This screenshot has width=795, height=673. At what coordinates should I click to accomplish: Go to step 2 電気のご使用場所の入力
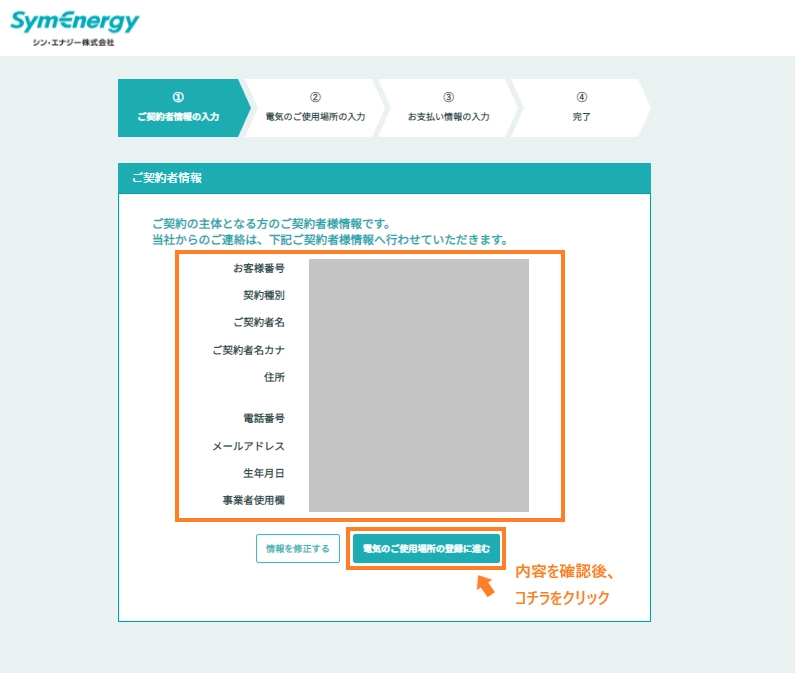315,108
